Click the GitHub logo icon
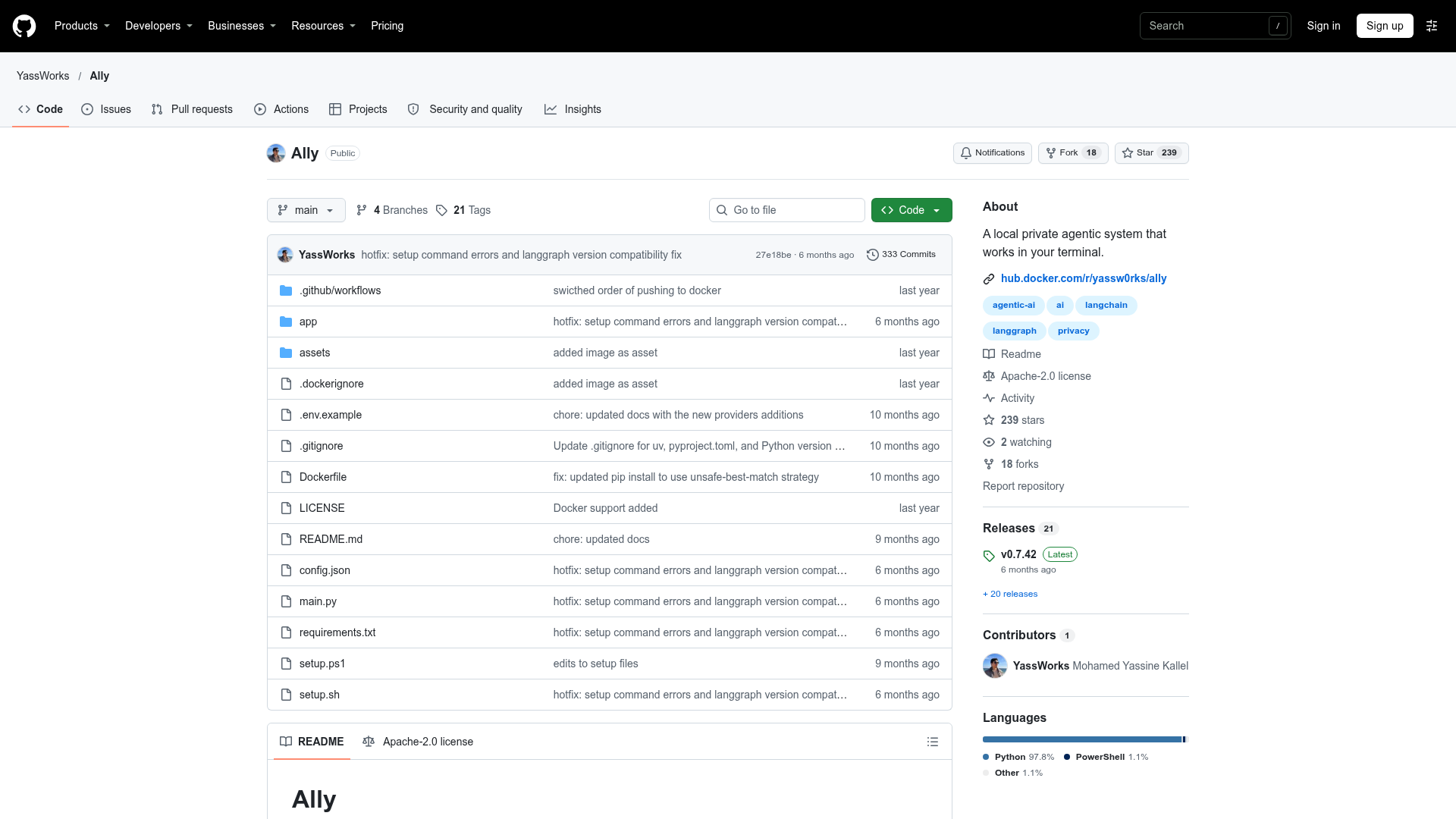 click(24, 26)
